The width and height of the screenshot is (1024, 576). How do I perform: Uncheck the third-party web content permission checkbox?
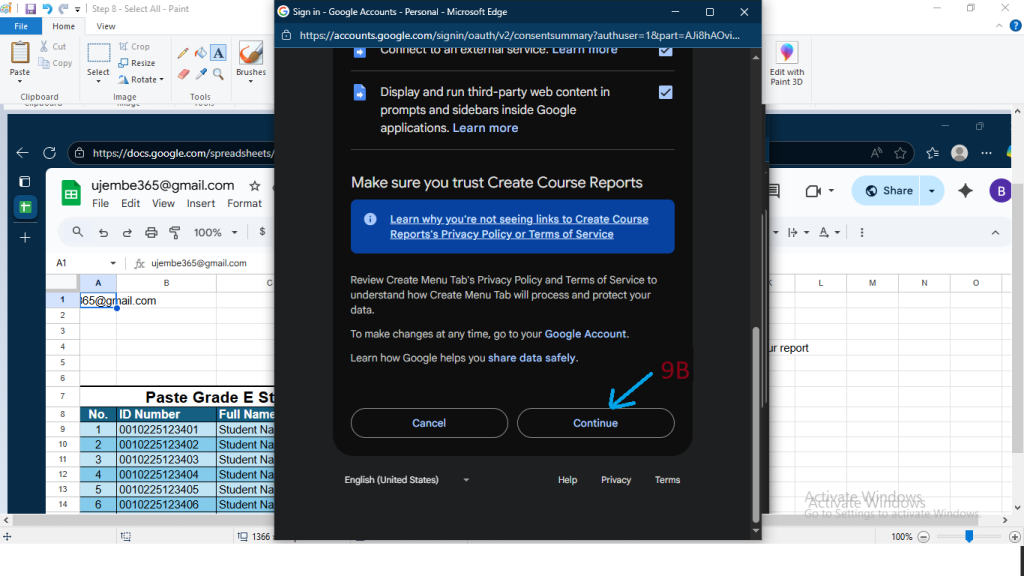point(665,92)
